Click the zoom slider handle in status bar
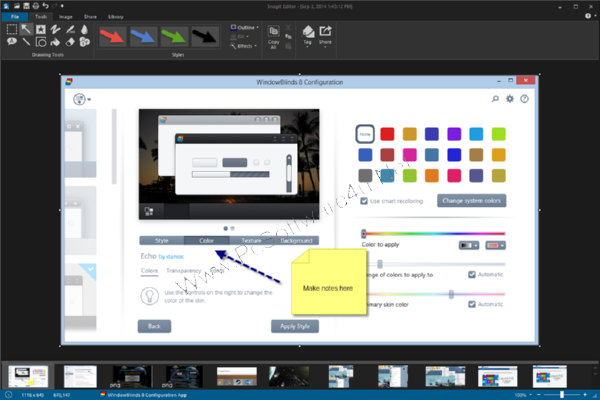 pyautogui.click(x=562, y=395)
